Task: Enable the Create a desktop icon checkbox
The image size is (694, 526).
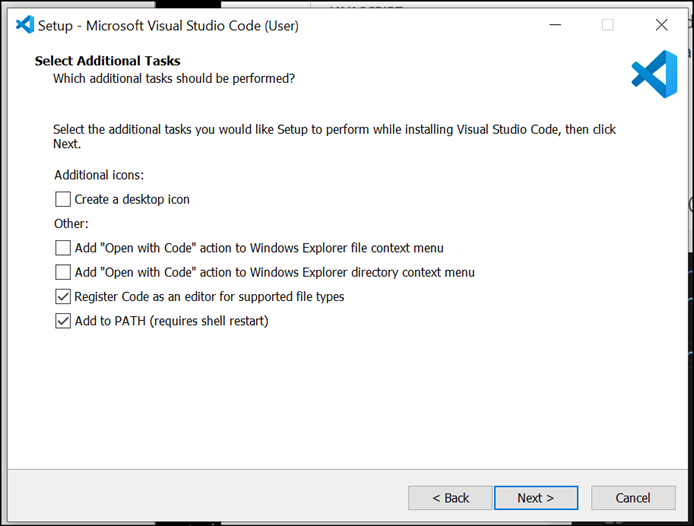Action: [63, 199]
